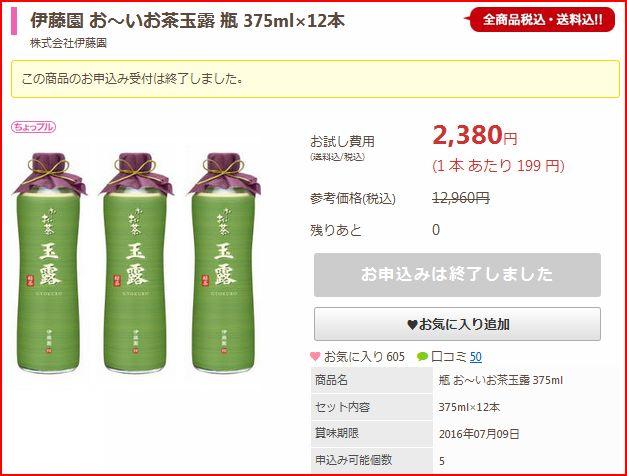Click the struck-through 12,960円 reference price
Screen dimensions: 627x476
click(x=461, y=198)
